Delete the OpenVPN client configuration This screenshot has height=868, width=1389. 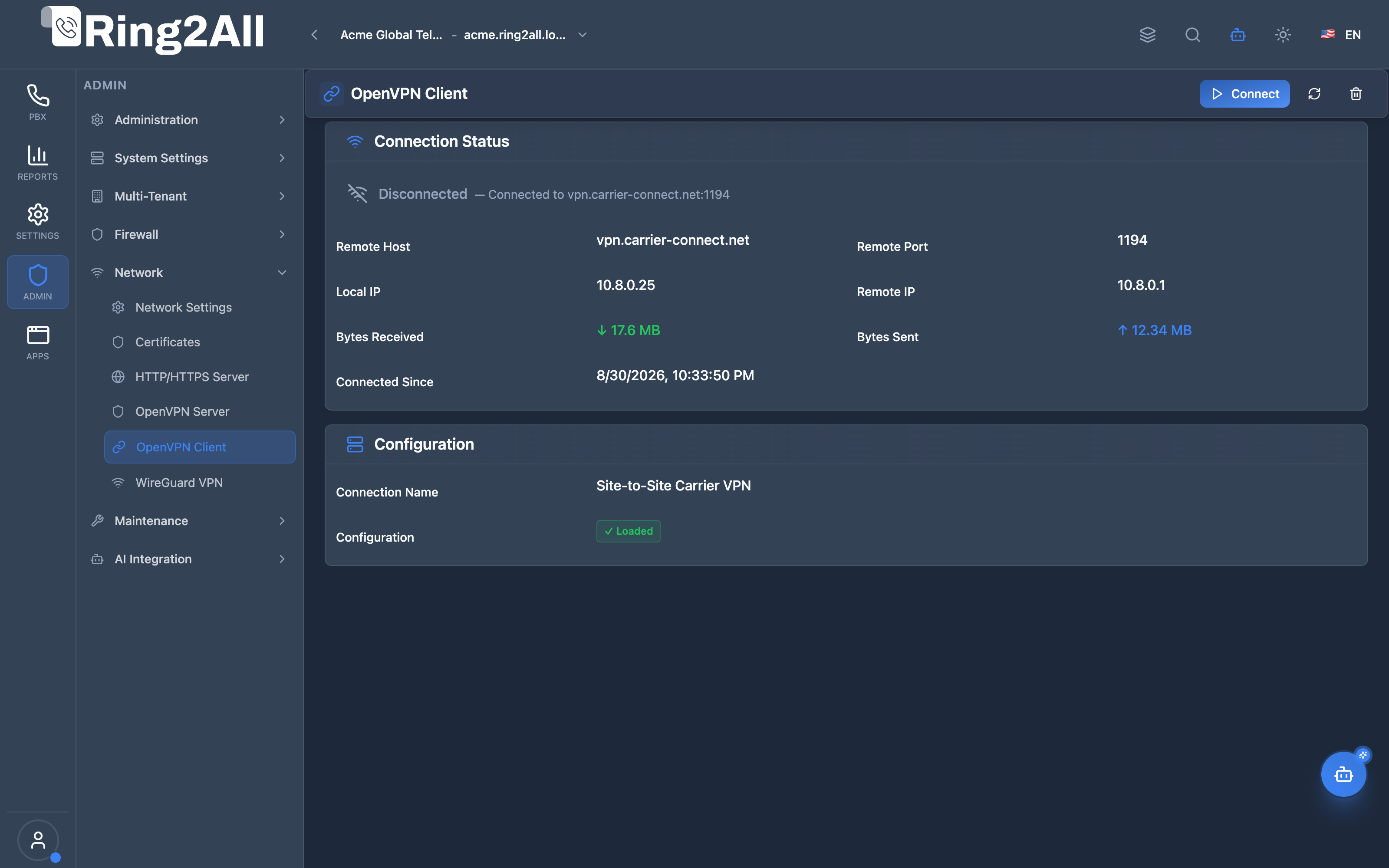coord(1356,94)
